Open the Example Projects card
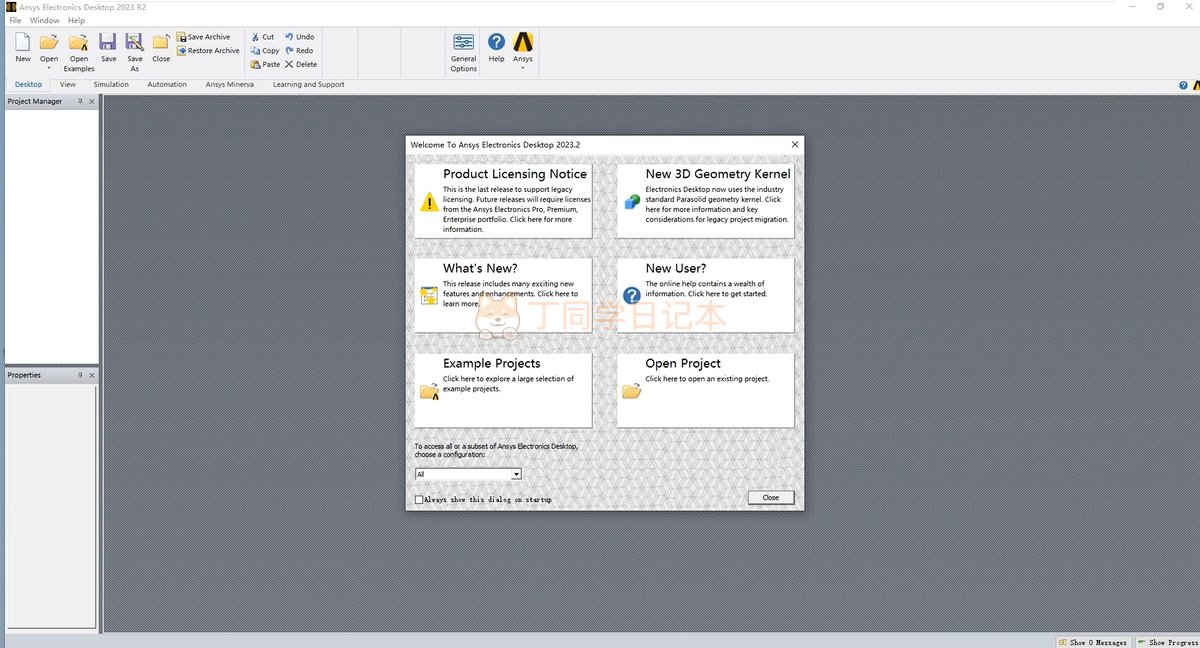The width and height of the screenshot is (1200, 648). point(503,390)
